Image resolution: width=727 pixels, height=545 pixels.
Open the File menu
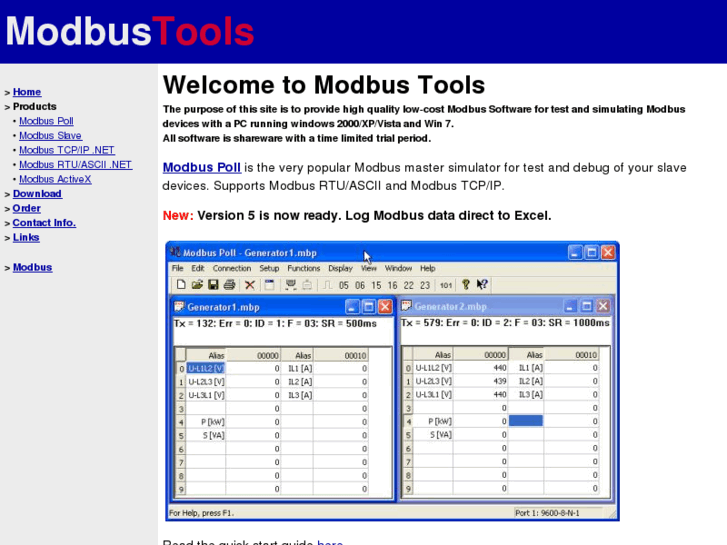178,268
